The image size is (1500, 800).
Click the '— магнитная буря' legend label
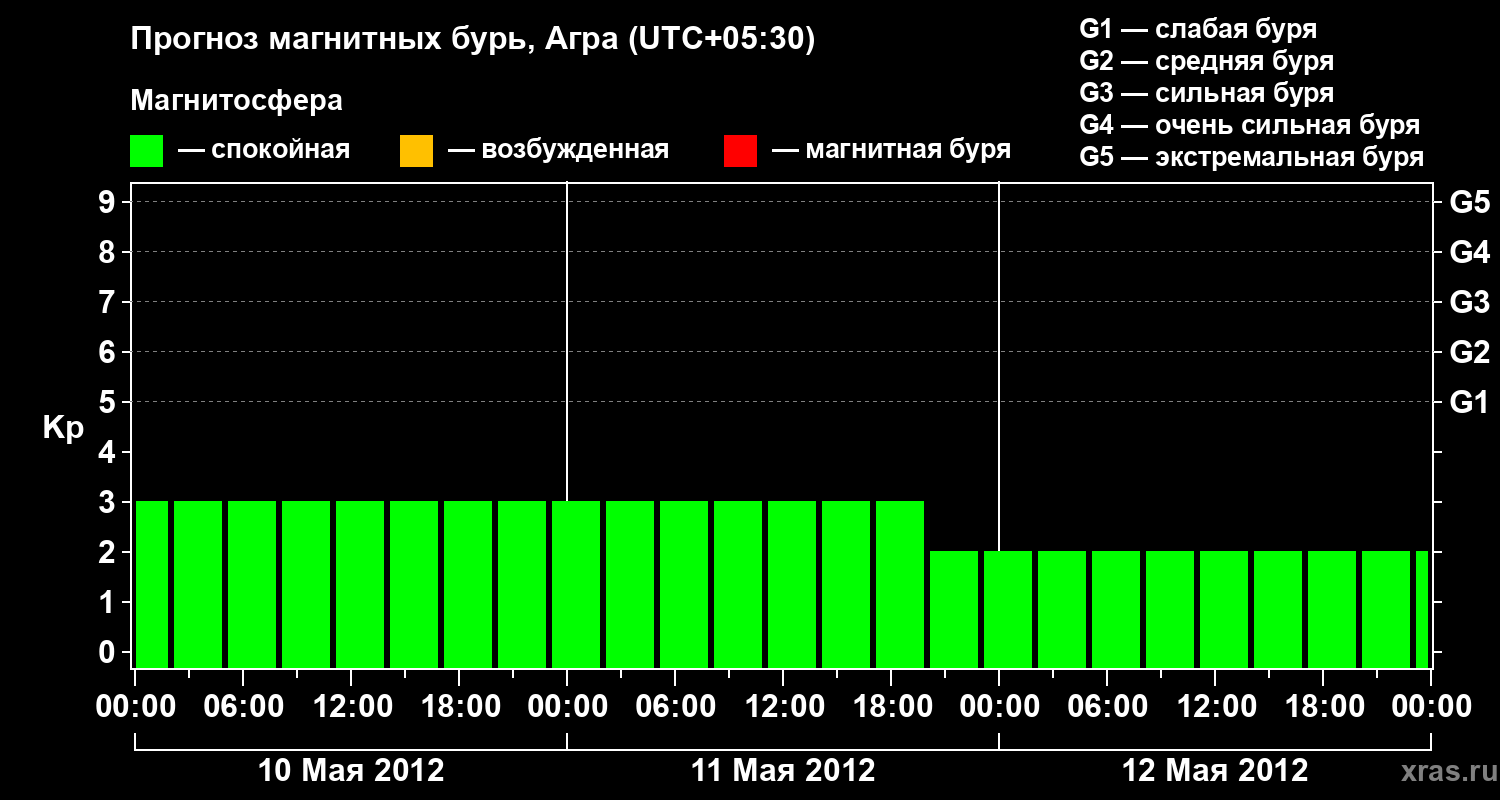(x=891, y=150)
